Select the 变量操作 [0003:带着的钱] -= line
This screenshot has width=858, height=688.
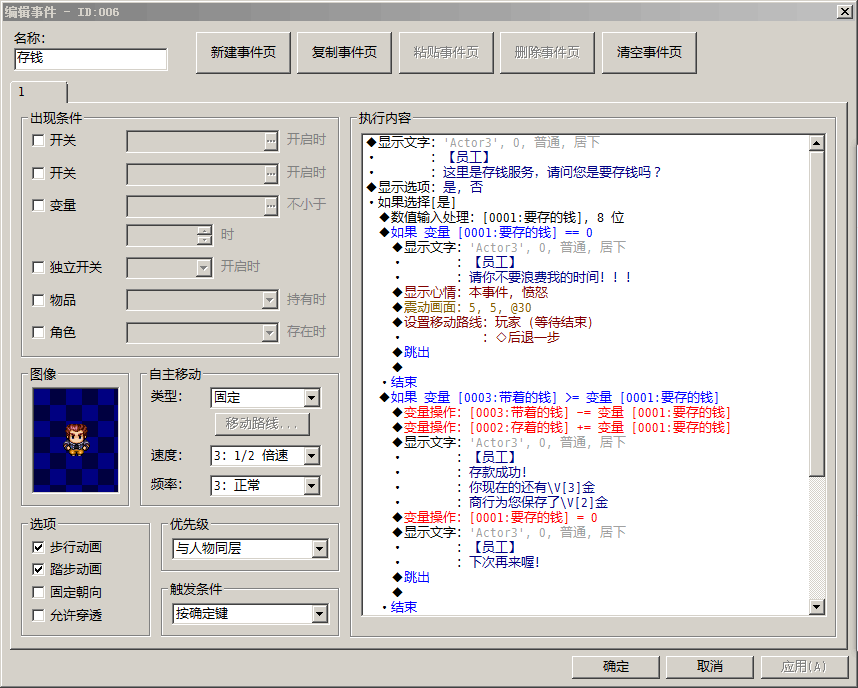point(562,412)
